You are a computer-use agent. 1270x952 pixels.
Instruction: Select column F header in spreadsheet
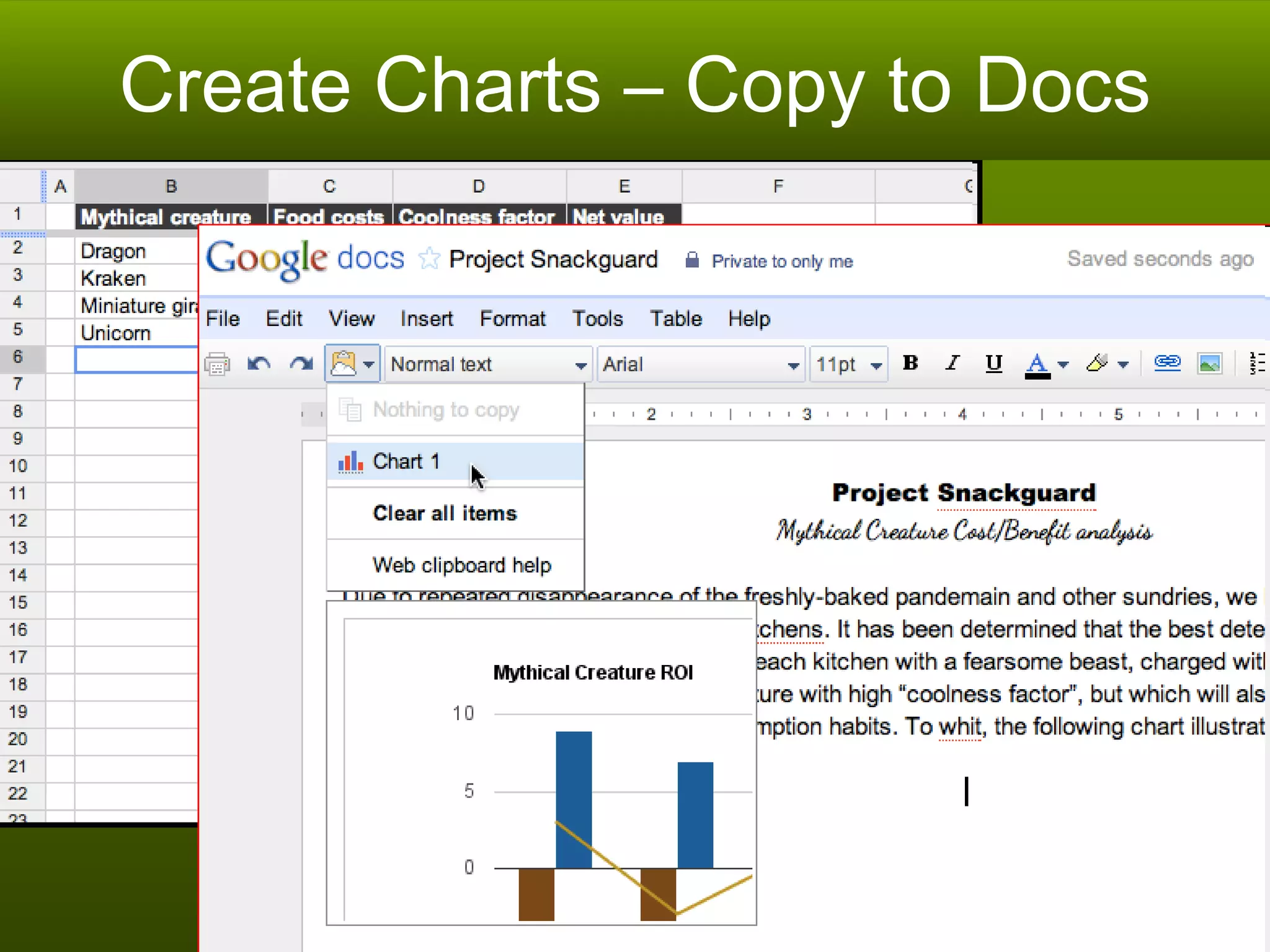pos(778,186)
